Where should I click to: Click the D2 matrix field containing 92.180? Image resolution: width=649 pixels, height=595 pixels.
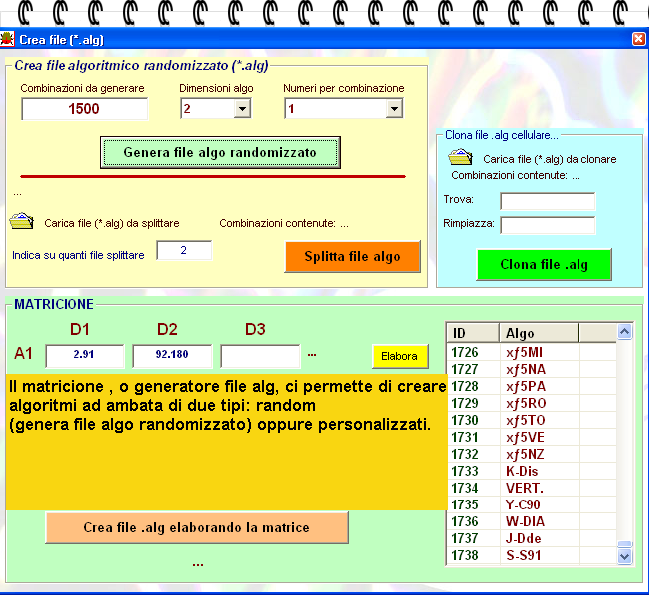pos(172,356)
